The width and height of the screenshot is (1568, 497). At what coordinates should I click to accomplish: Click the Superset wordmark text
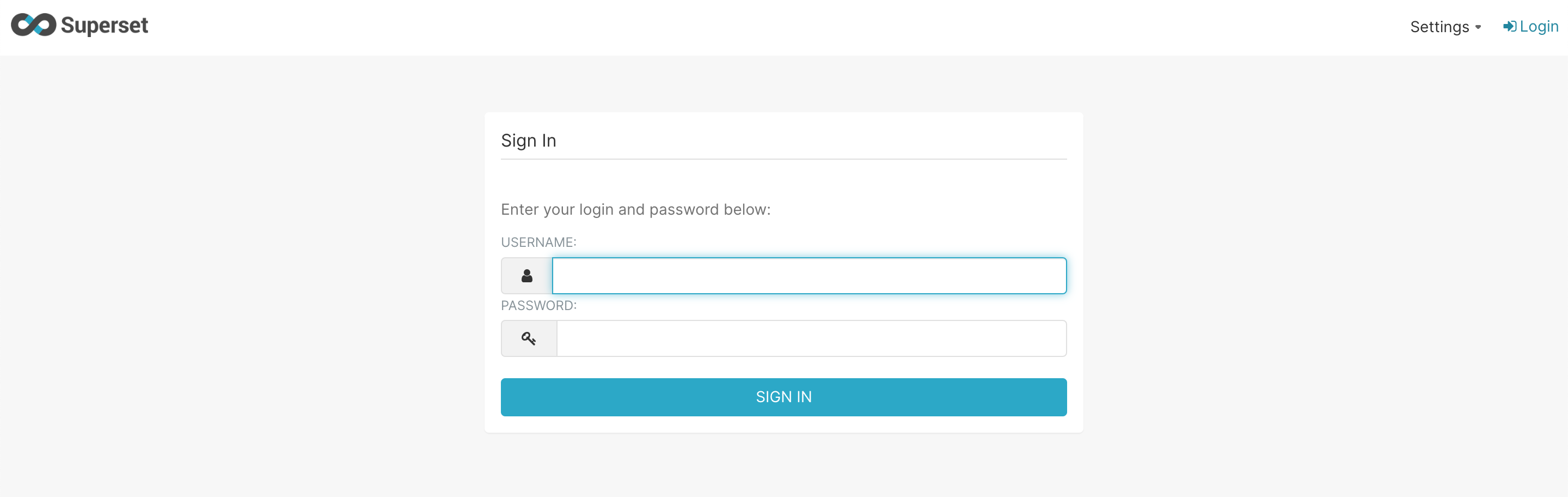(x=105, y=25)
